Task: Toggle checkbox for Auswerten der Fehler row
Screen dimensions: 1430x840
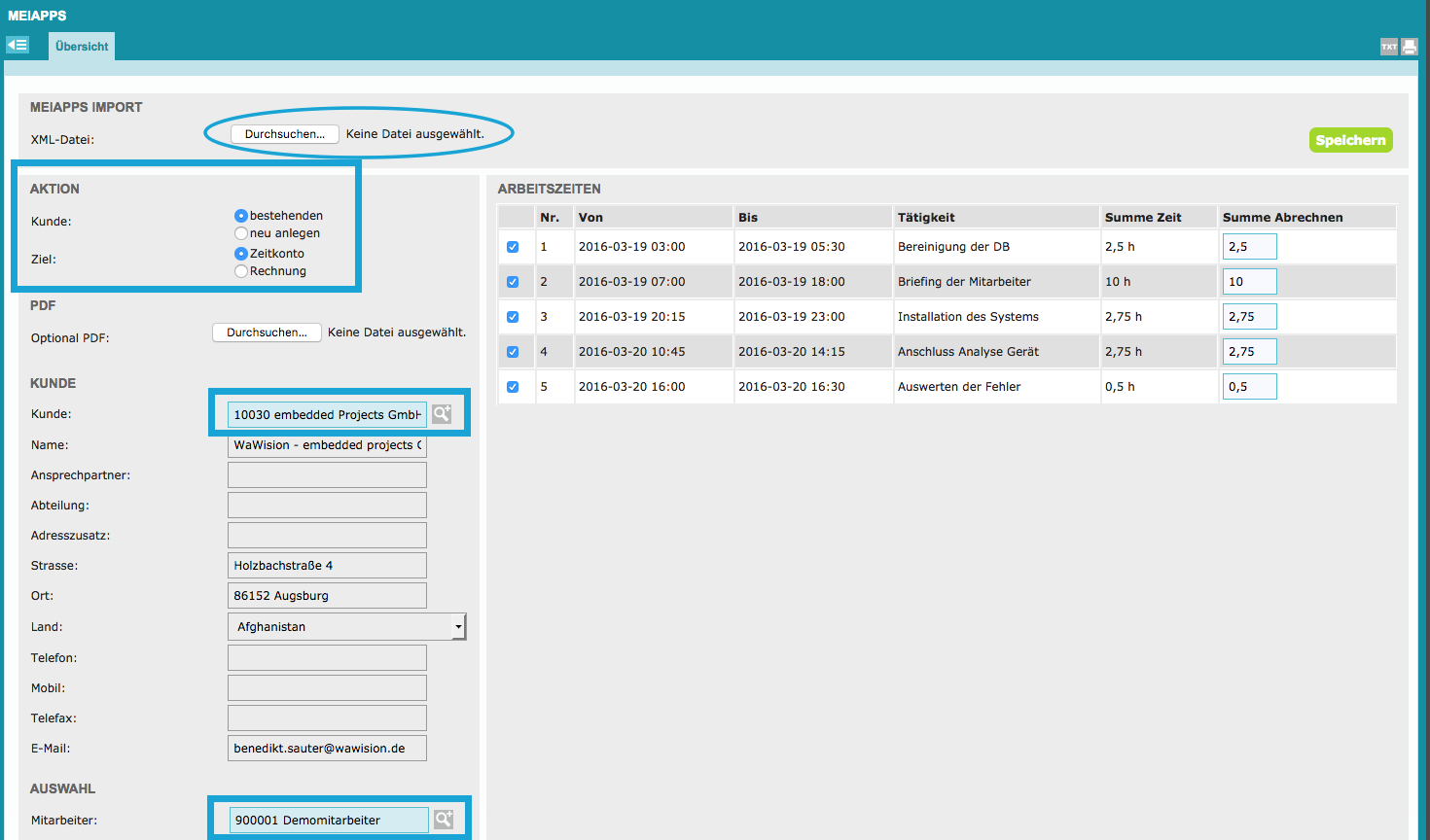Action: coord(513,387)
